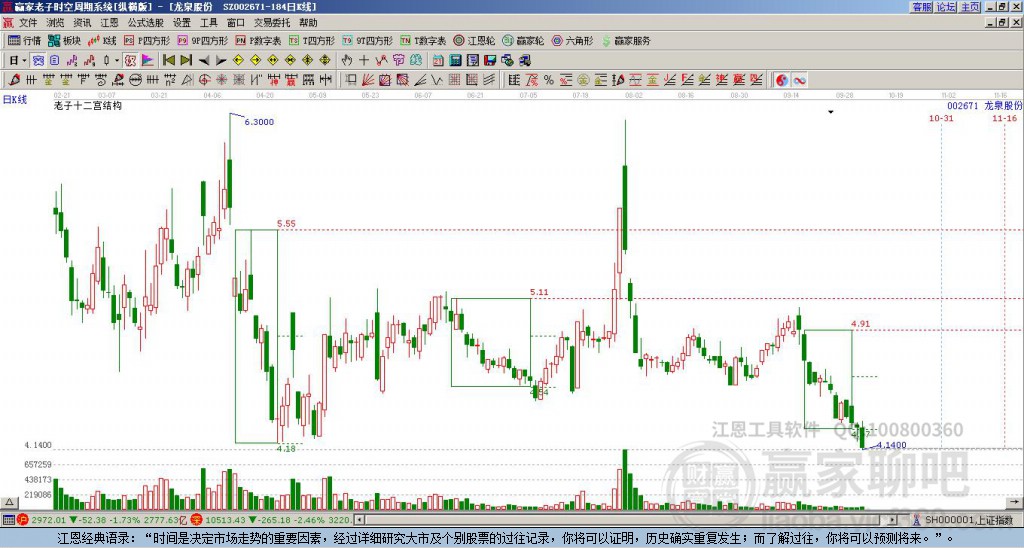The height and width of the screenshot is (548, 1024).
Task: Click the 002671 龙泉股份 stock label
Action: (x=985, y=105)
